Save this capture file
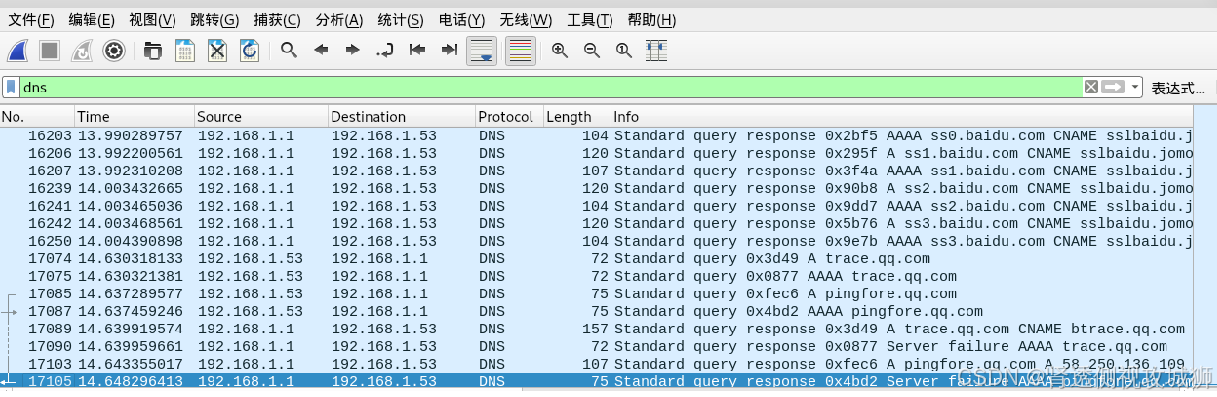Screen dimensions: 1217x397 tap(185, 50)
